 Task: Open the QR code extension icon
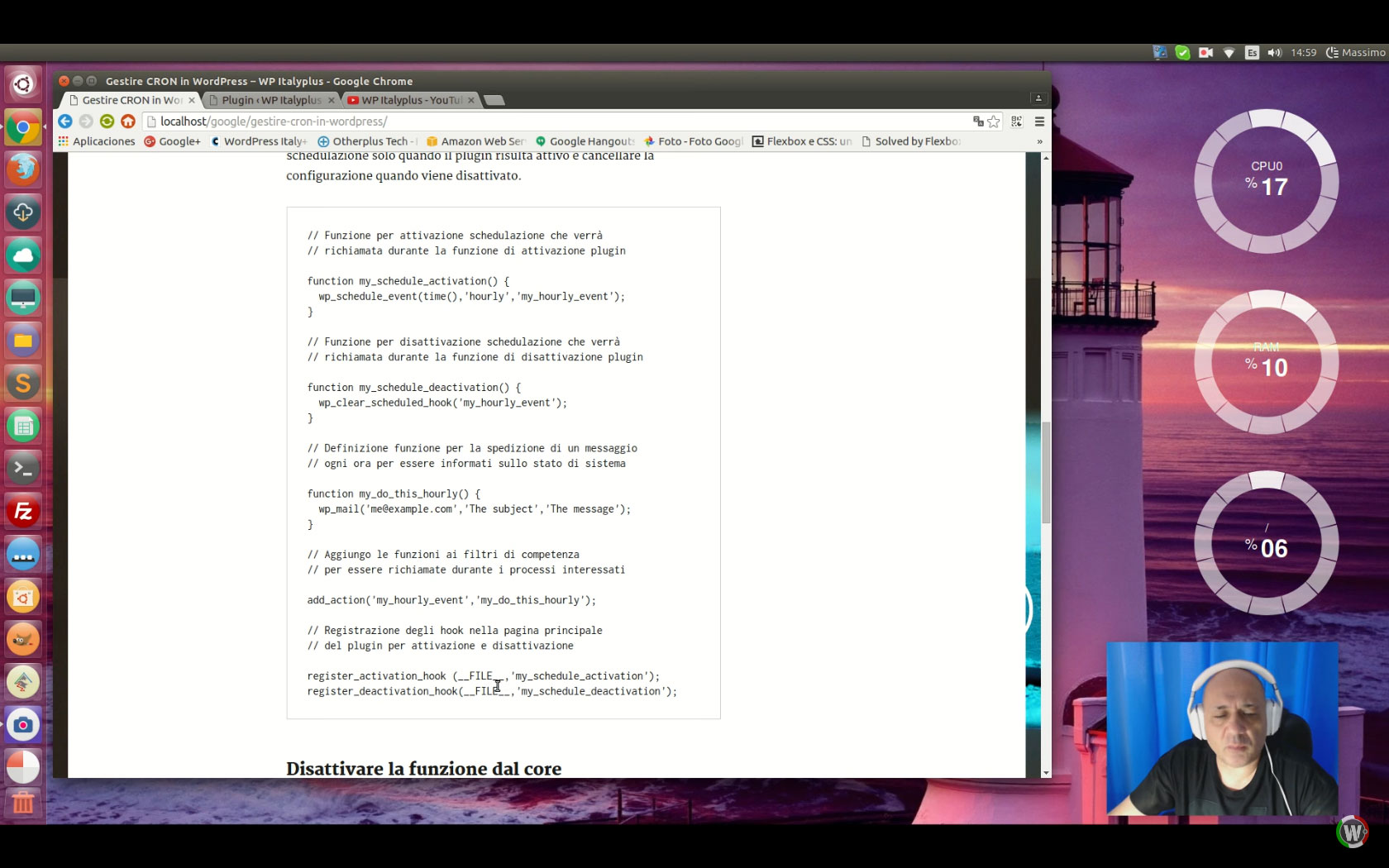(x=1017, y=122)
